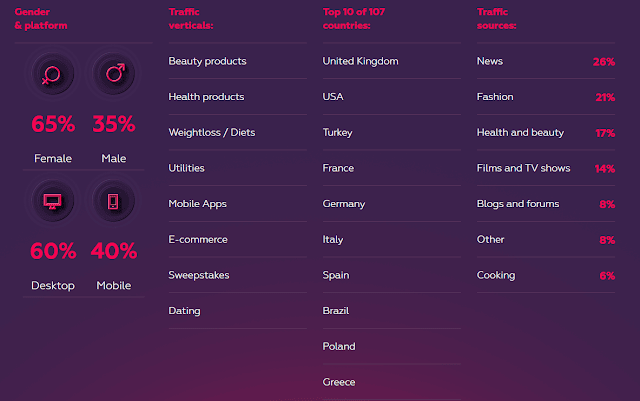Select the mobile phone icon
The width and height of the screenshot is (640, 401).
(114, 201)
